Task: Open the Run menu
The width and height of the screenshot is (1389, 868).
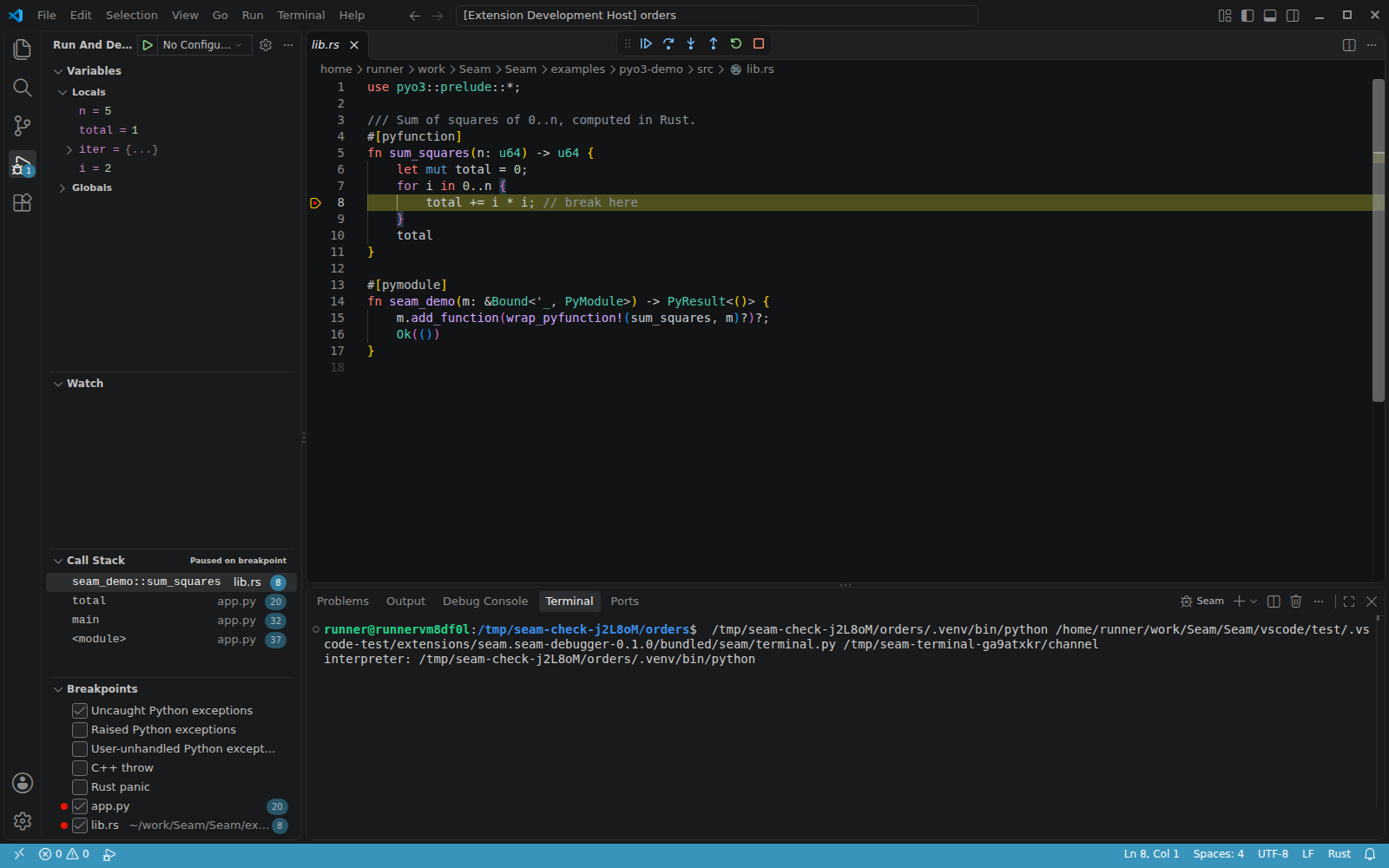Action: pyautogui.click(x=253, y=15)
